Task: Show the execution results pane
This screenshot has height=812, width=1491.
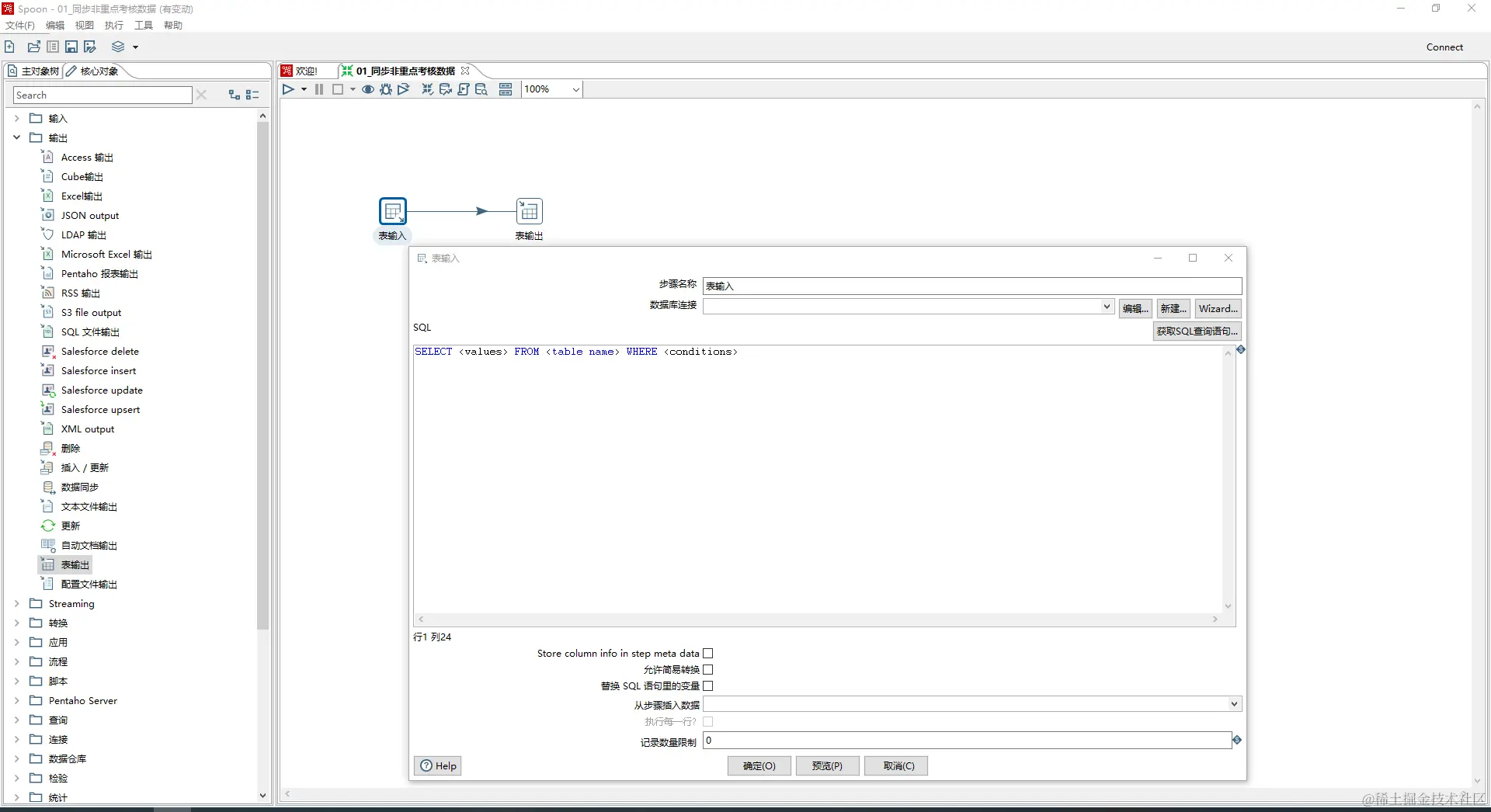Action: pyautogui.click(x=506, y=89)
